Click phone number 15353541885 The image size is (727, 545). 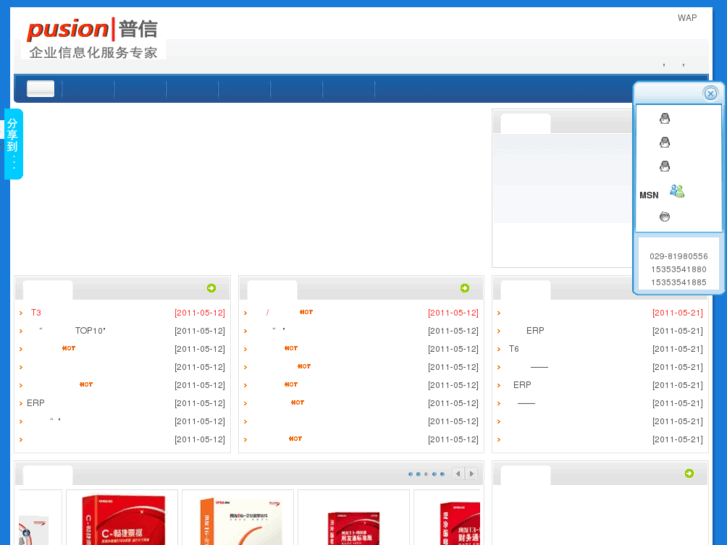click(x=678, y=282)
